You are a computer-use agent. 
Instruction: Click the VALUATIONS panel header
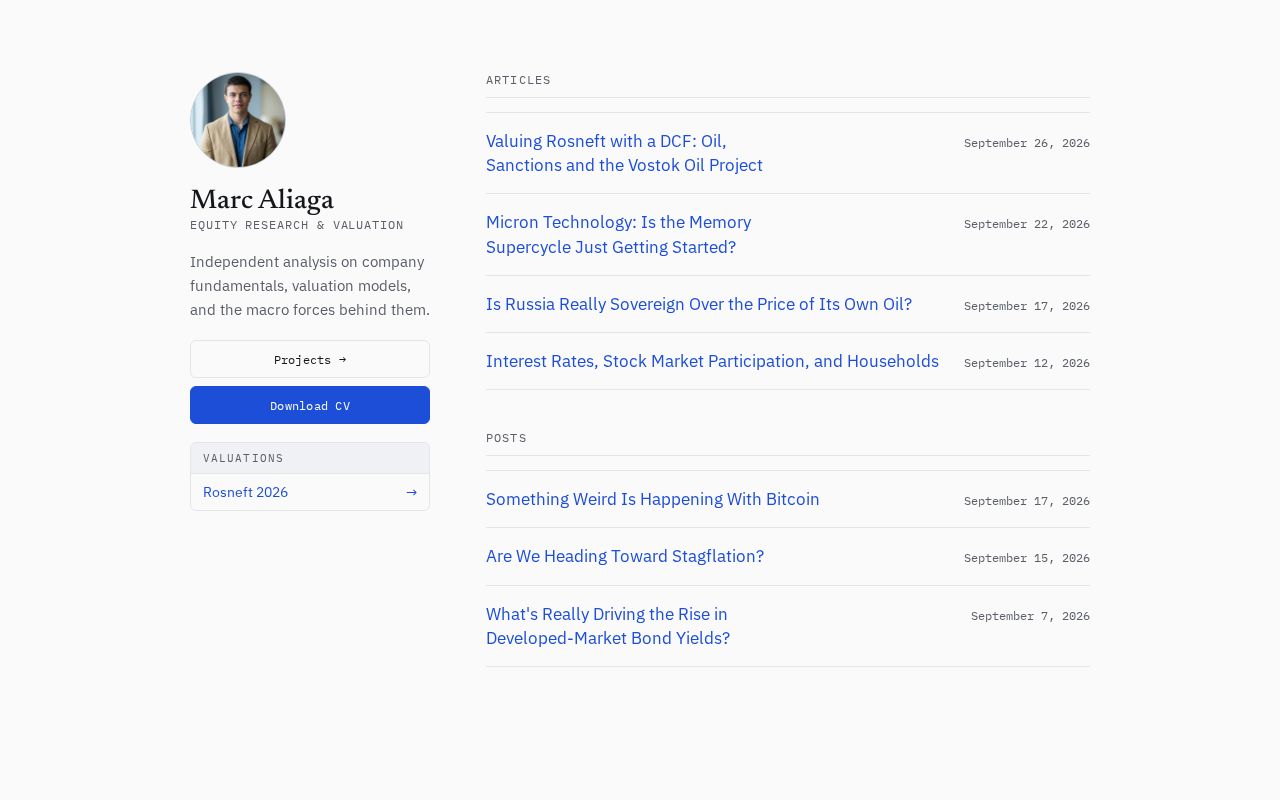click(310, 458)
